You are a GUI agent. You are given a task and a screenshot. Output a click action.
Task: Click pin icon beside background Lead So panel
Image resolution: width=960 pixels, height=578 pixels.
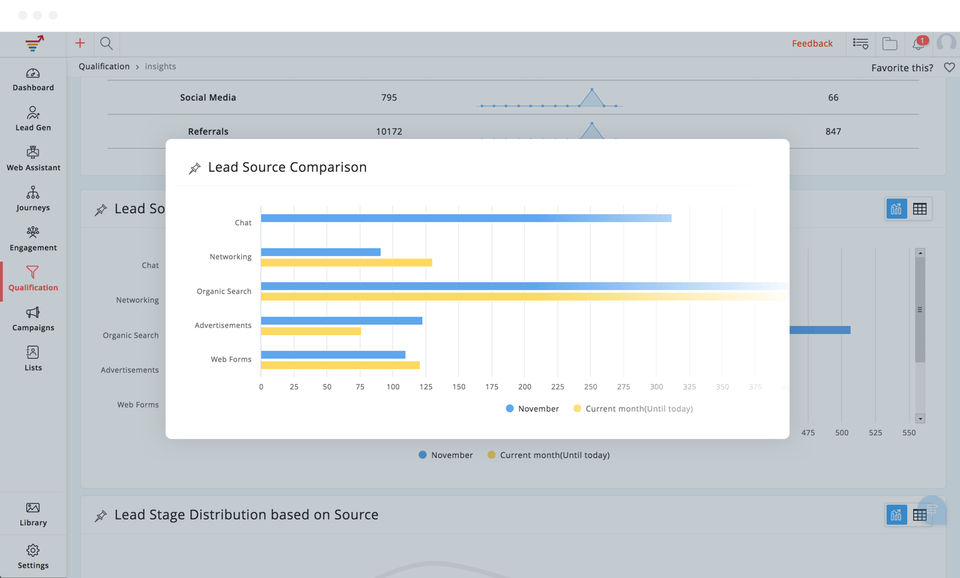(x=100, y=210)
